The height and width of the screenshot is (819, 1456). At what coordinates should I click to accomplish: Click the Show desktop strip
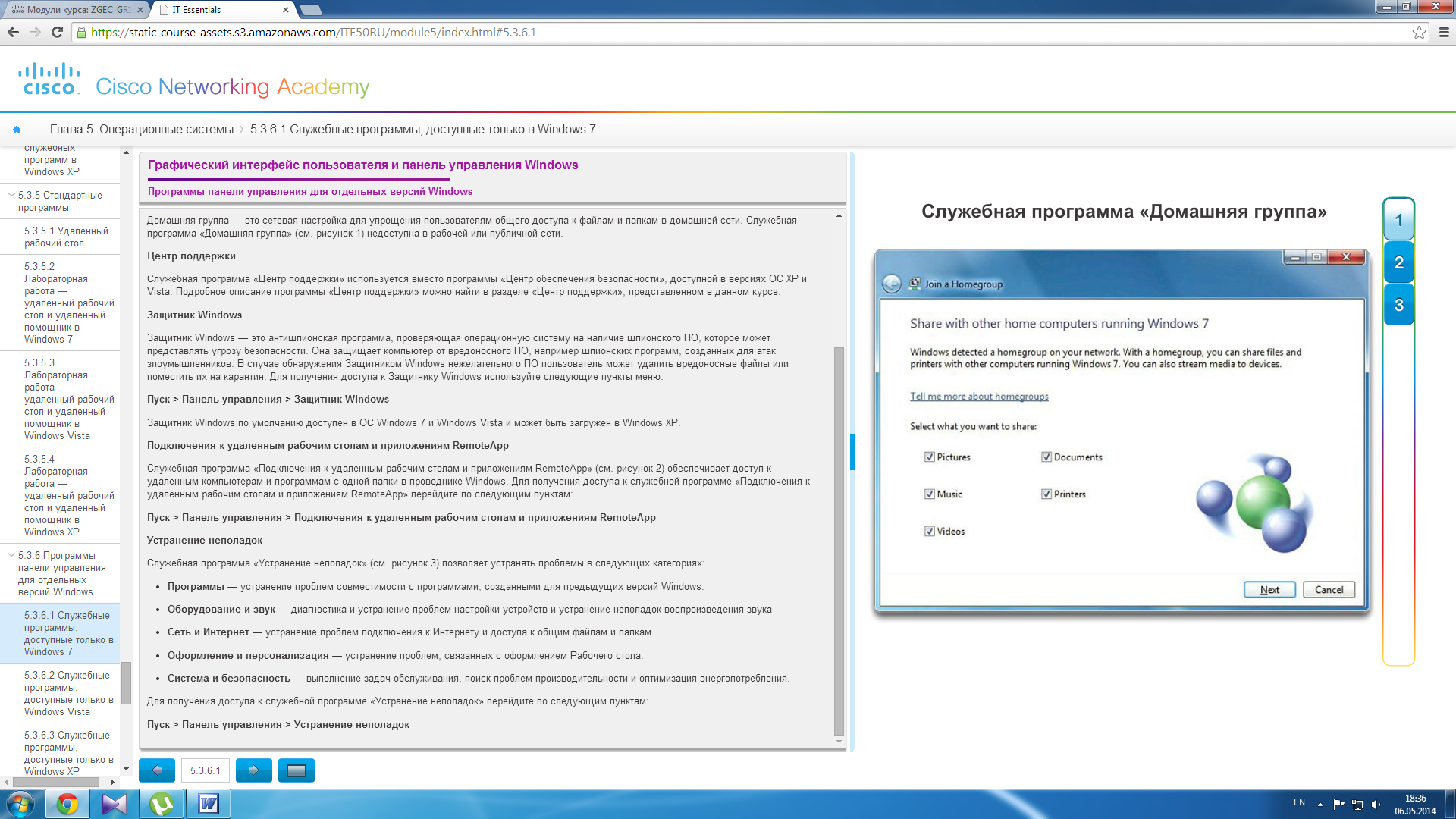coord(1450,804)
